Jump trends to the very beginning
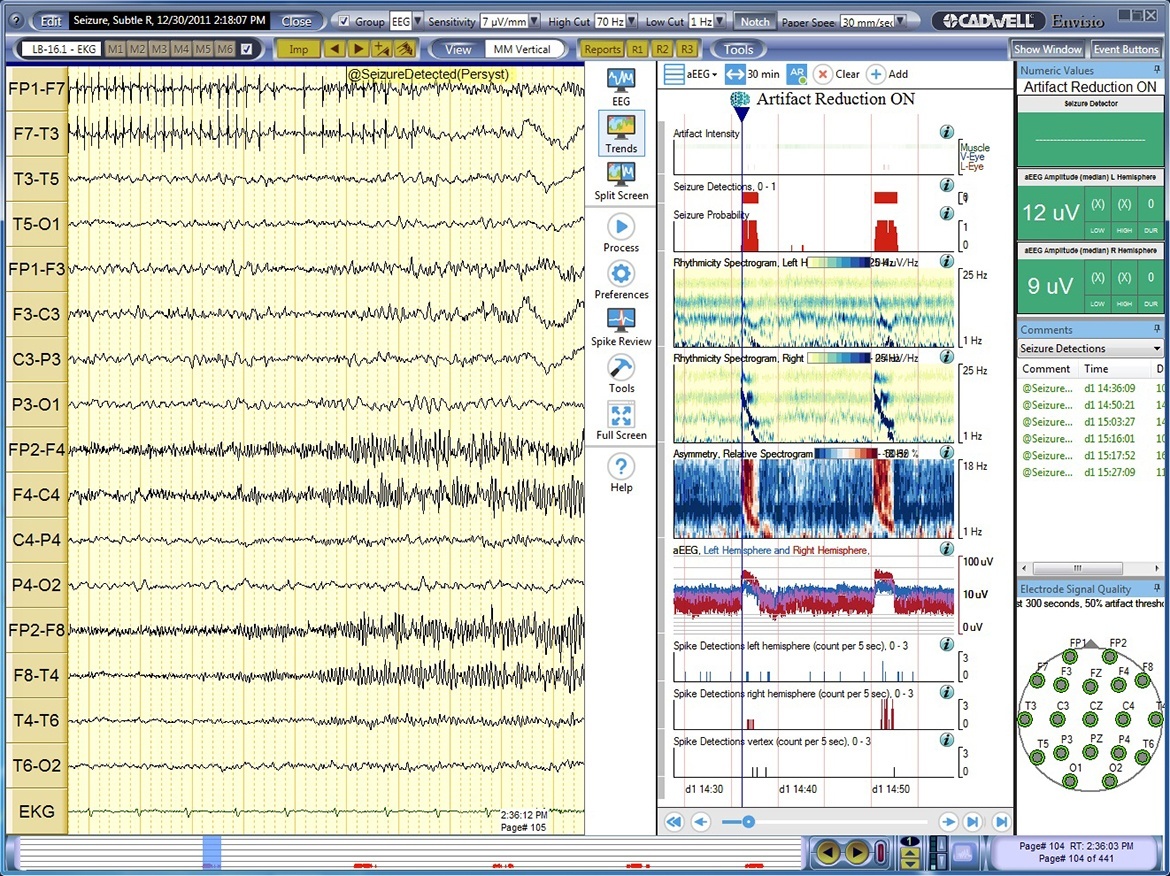1170x876 pixels. pos(674,822)
